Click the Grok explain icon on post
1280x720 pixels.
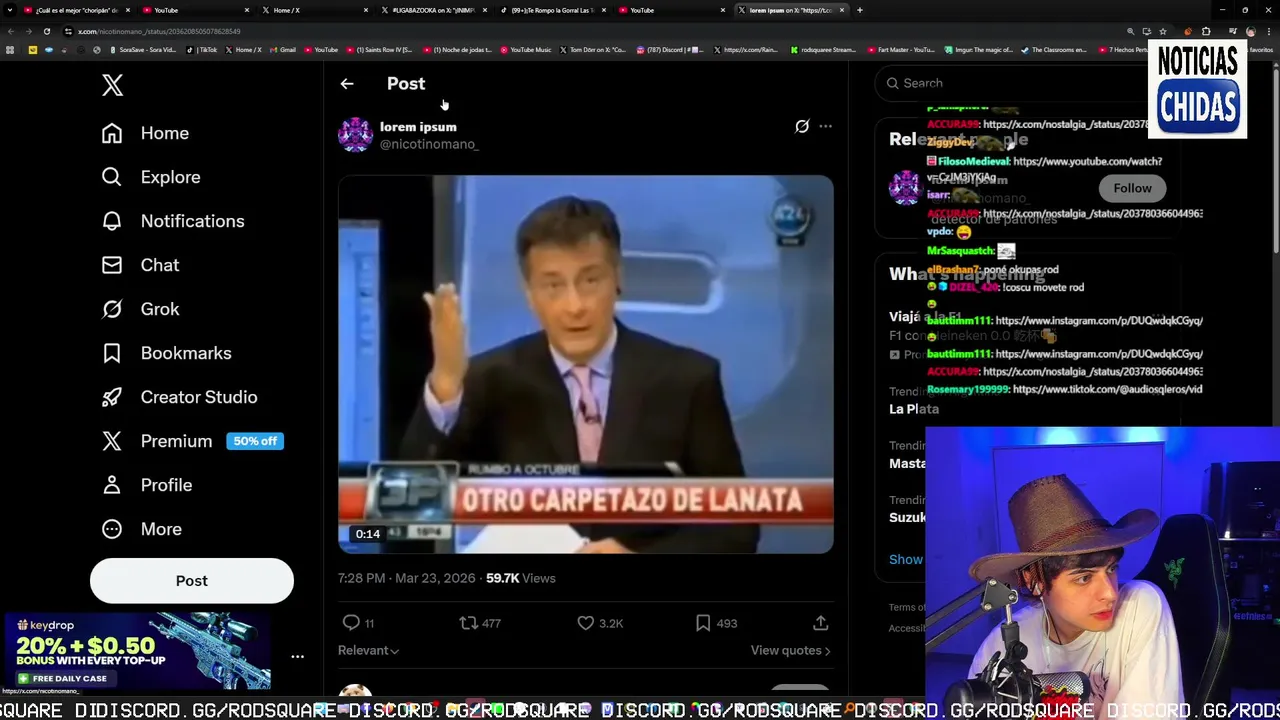point(802,126)
